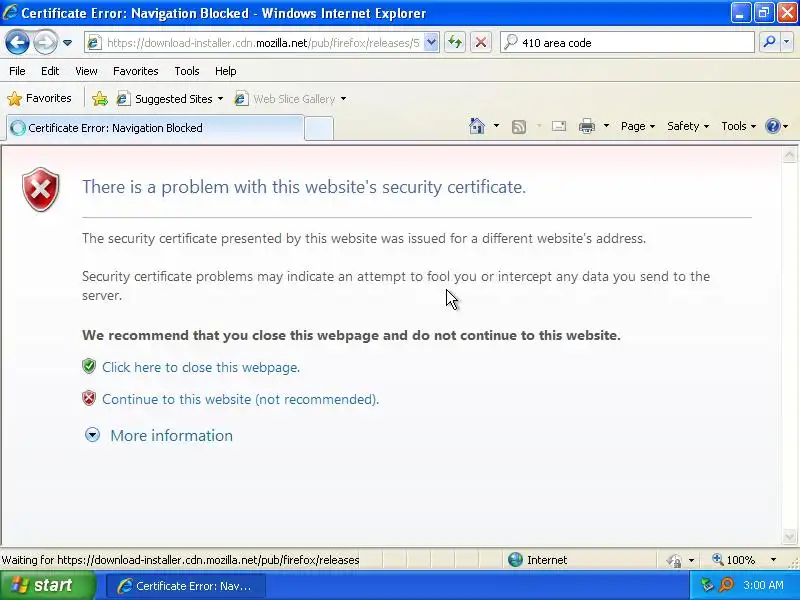Viewport: 800px width, 600px height.
Task: Click the Home icon in command bar
Action: pos(477,126)
